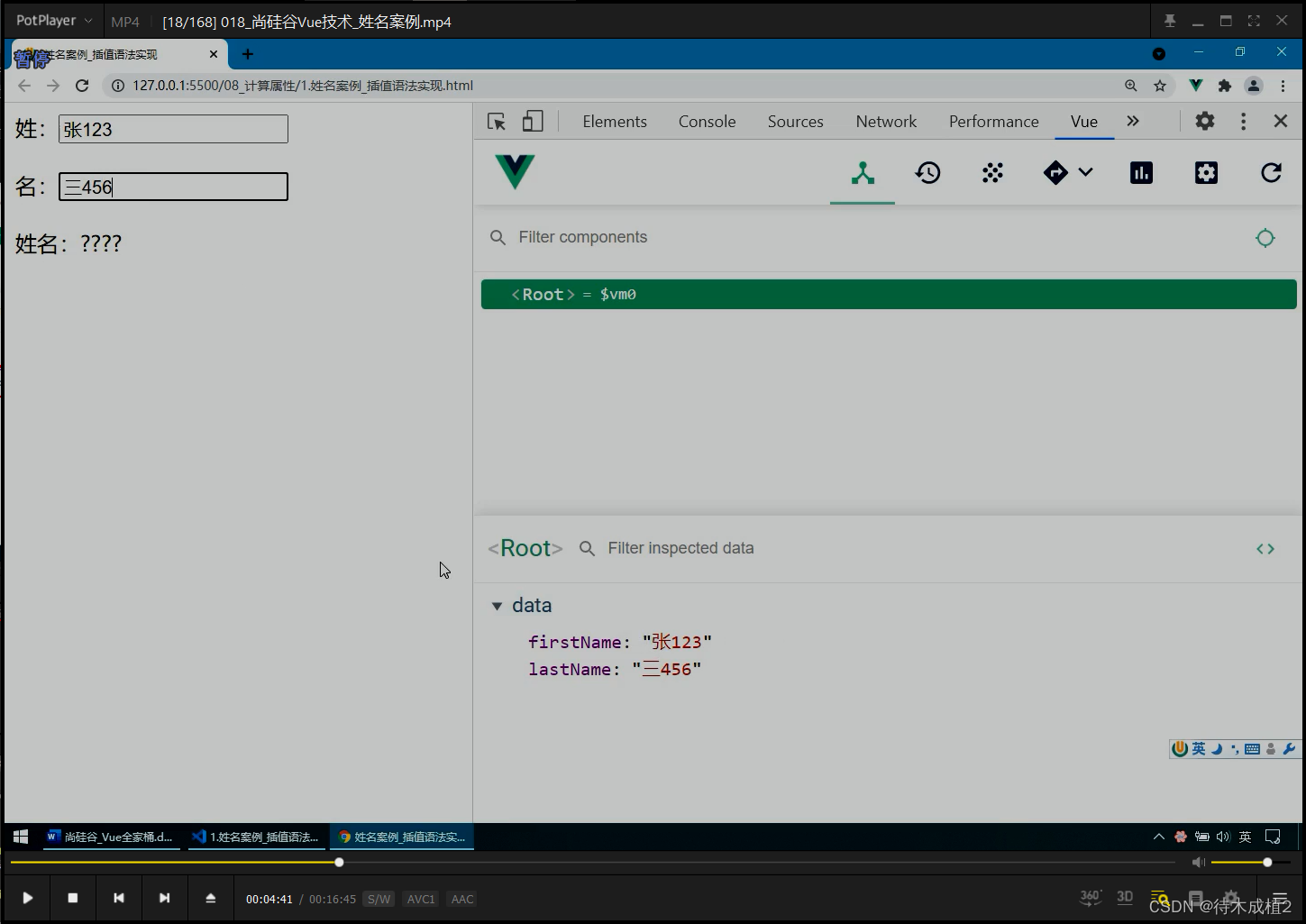Open the browser zoom magnifier icon
Screen dimensions: 1306x924
point(1131,86)
